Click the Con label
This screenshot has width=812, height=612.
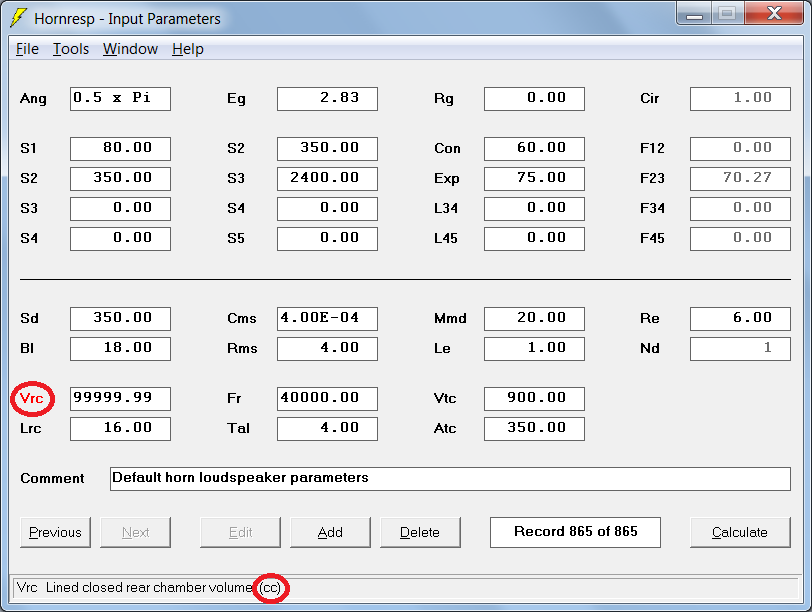(x=447, y=149)
